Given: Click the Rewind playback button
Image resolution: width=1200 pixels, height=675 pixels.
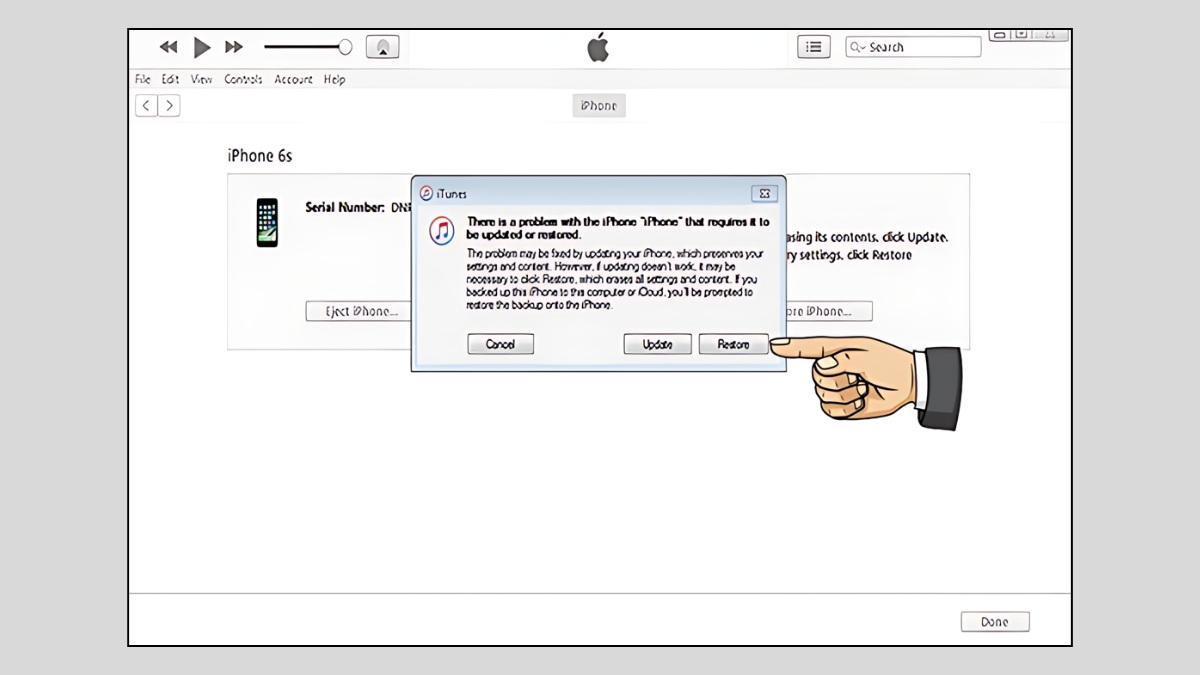Looking at the screenshot, I should 168,47.
